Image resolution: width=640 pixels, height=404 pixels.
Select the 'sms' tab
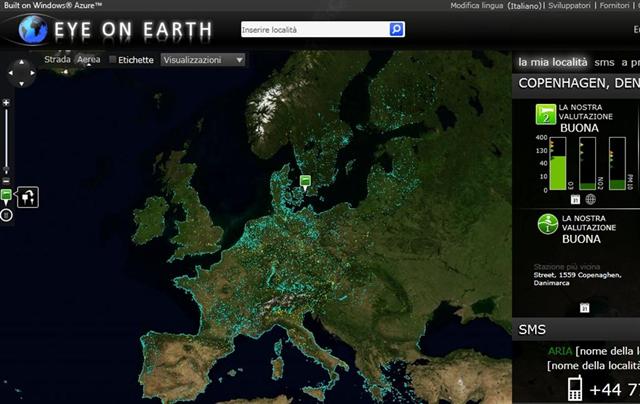604,62
